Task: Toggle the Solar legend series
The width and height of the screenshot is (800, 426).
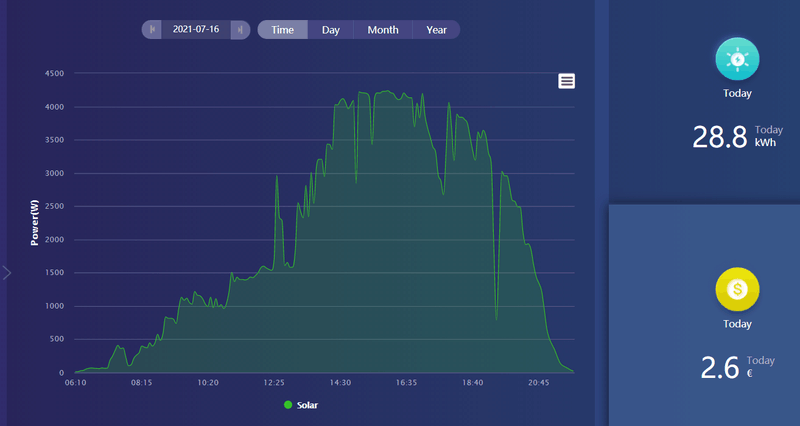Action: point(301,405)
